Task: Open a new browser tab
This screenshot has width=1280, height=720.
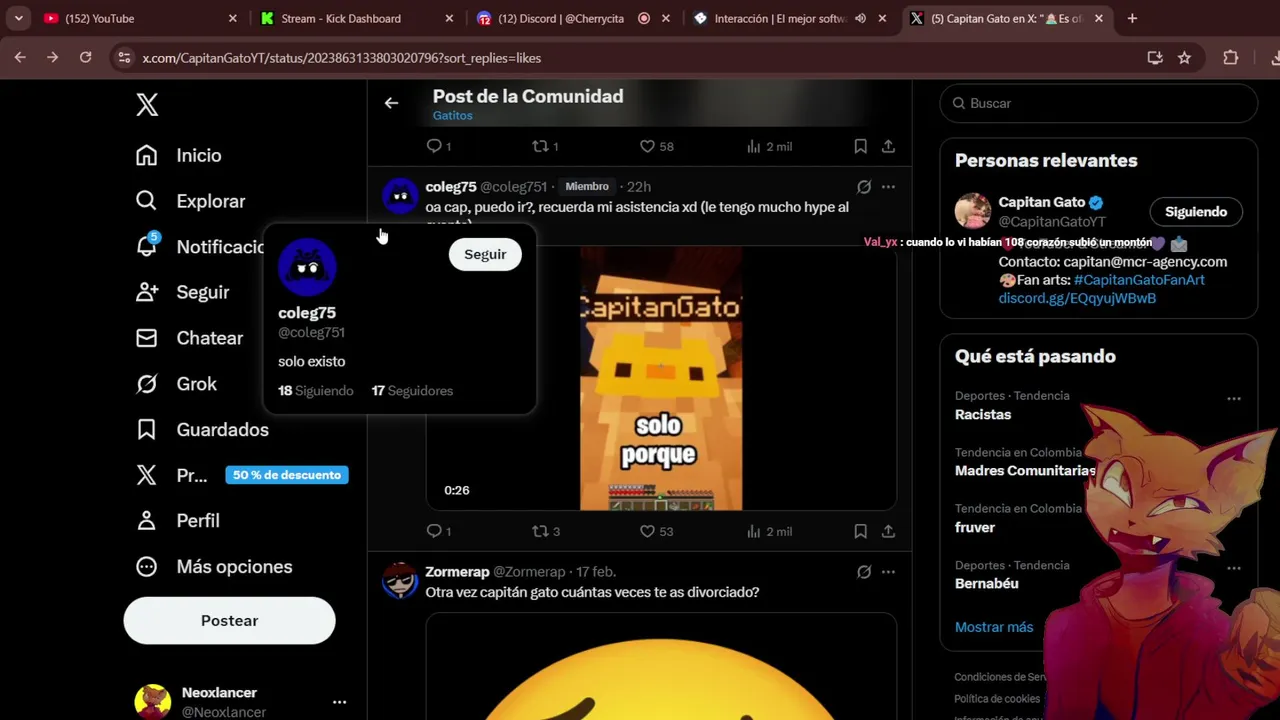Action: (x=1132, y=18)
